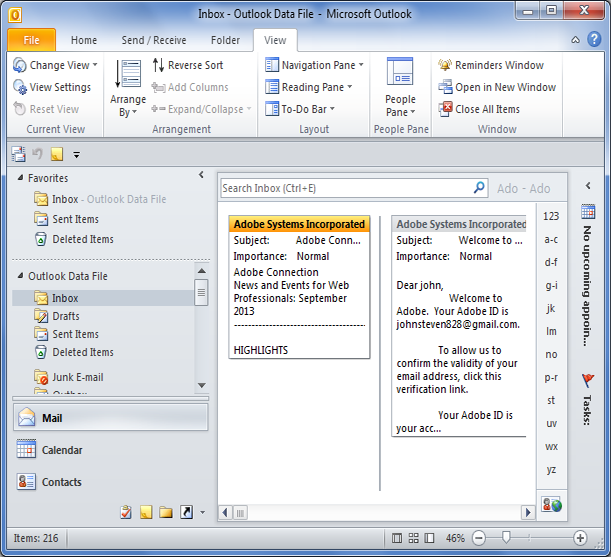Open the Reminders Window

click(x=491, y=65)
